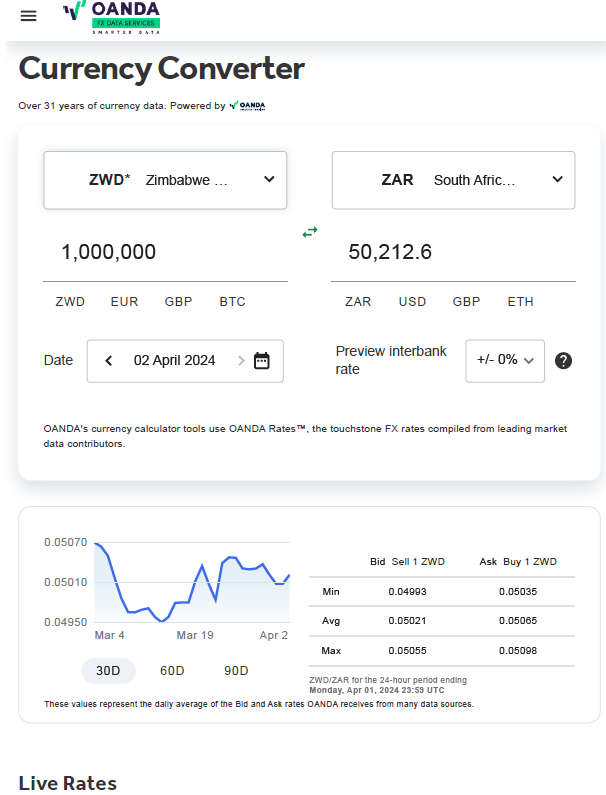Click the Min row label
This screenshot has height=795, width=606.
click(331, 592)
